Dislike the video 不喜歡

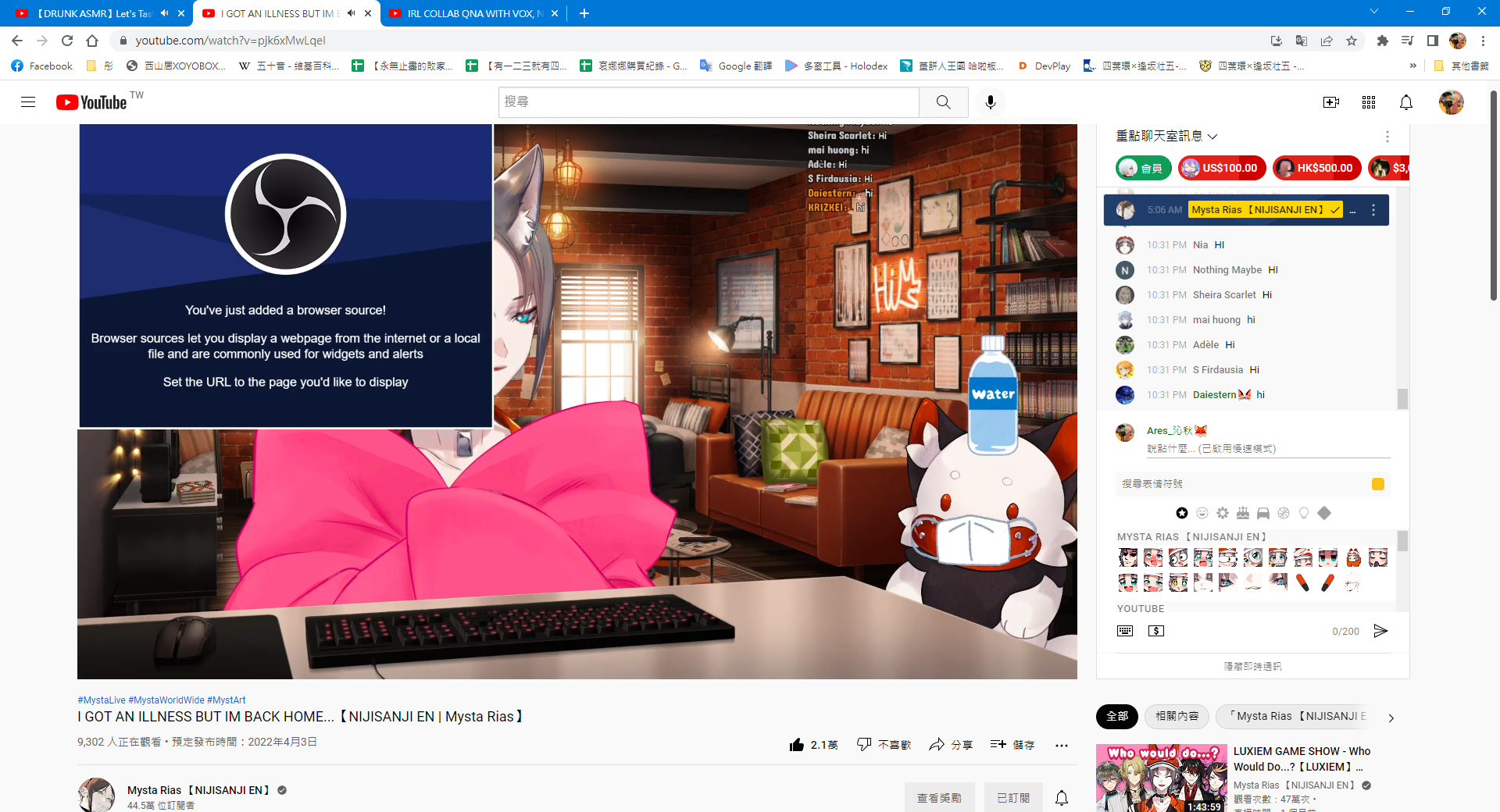click(884, 745)
